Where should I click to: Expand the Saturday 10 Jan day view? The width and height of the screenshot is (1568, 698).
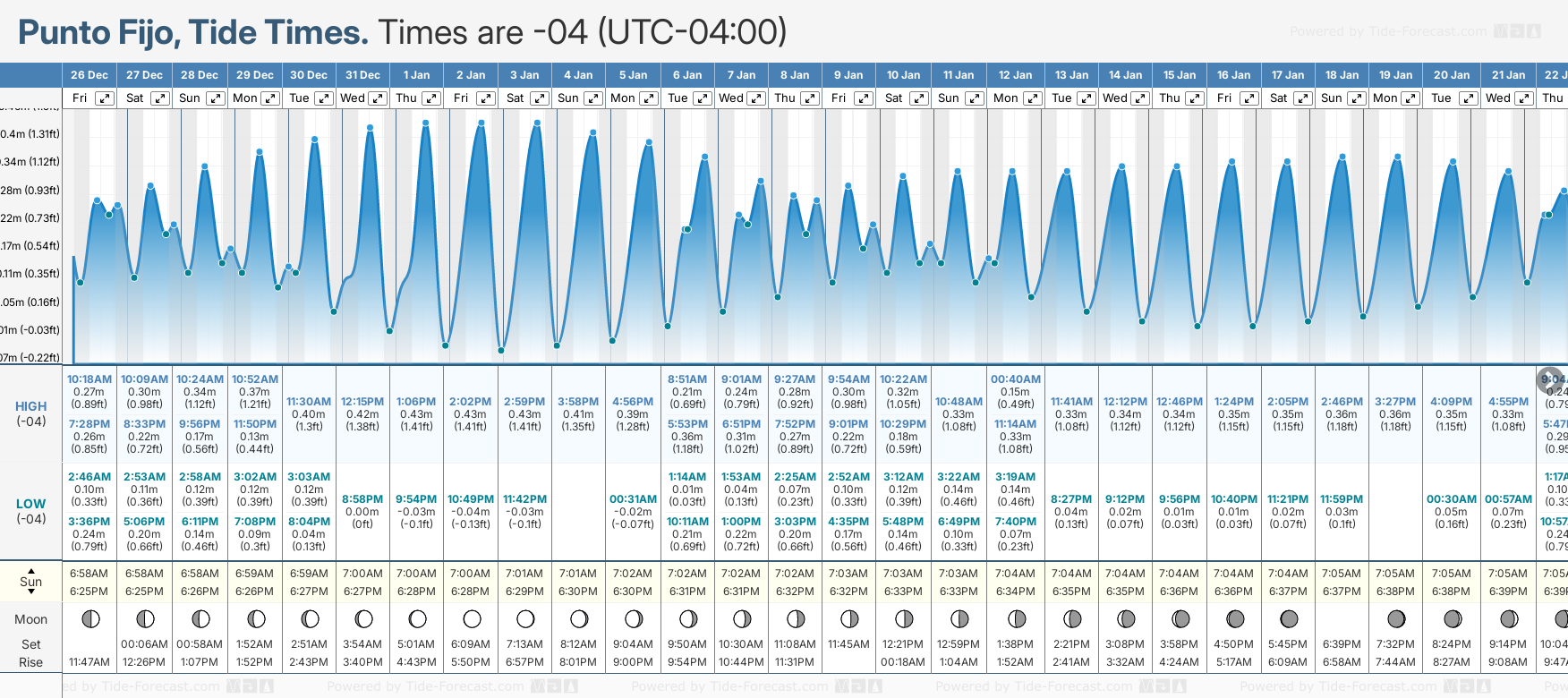click(x=918, y=98)
